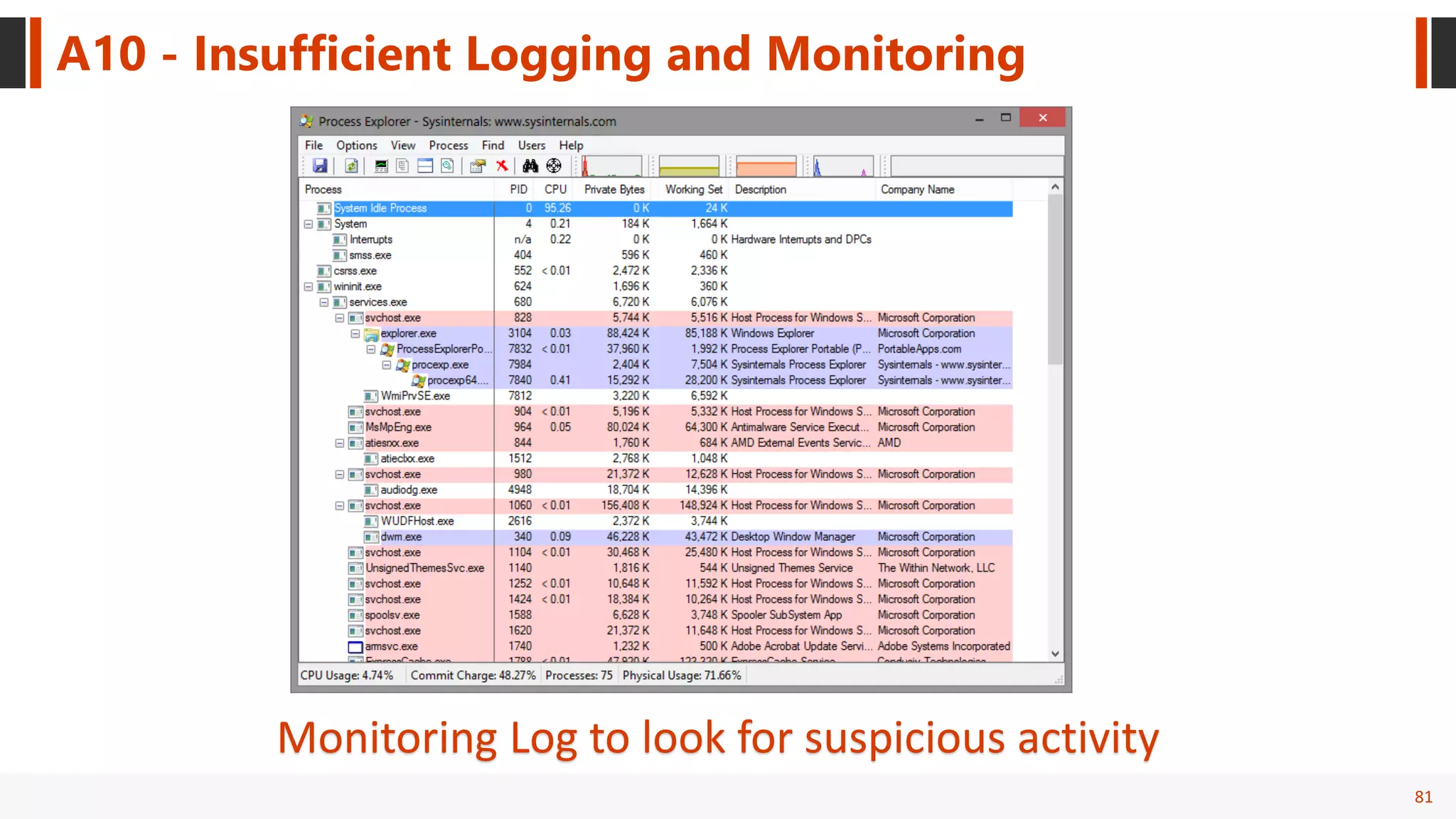
Task: Open the System Information toolbar icon
Action: (x=381, y=166)
